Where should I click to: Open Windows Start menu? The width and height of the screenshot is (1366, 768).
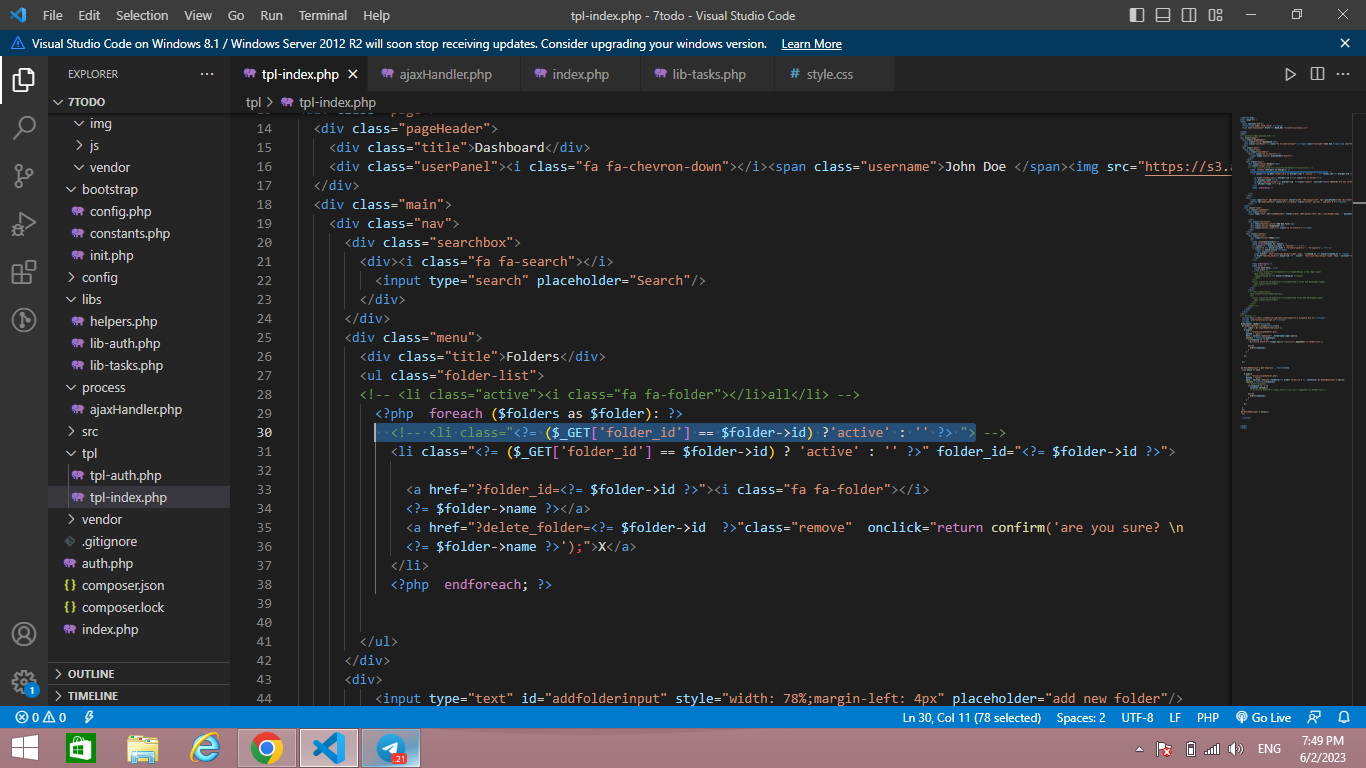pos(25,748)
